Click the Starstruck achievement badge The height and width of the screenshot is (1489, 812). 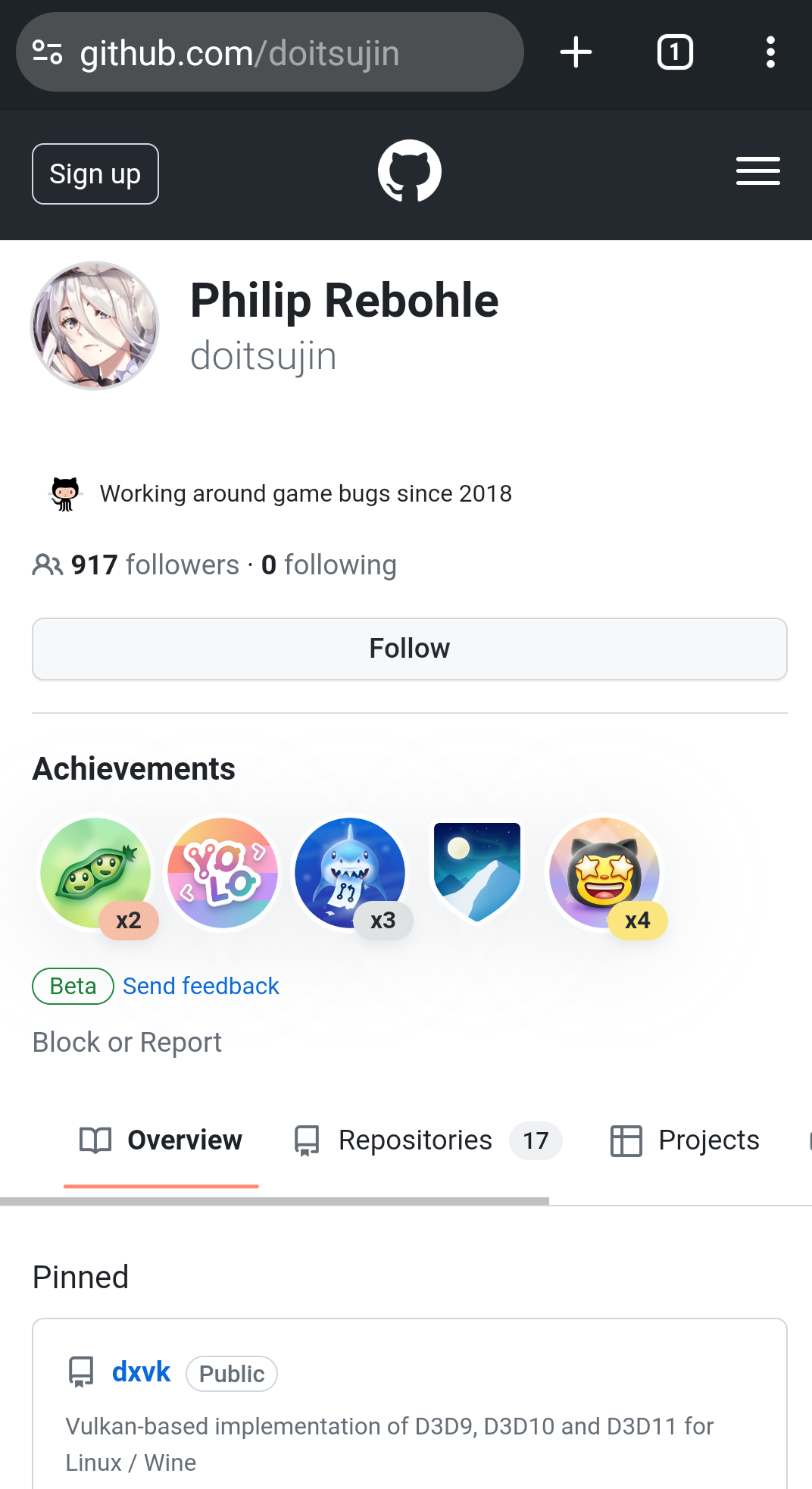point(604,873)
